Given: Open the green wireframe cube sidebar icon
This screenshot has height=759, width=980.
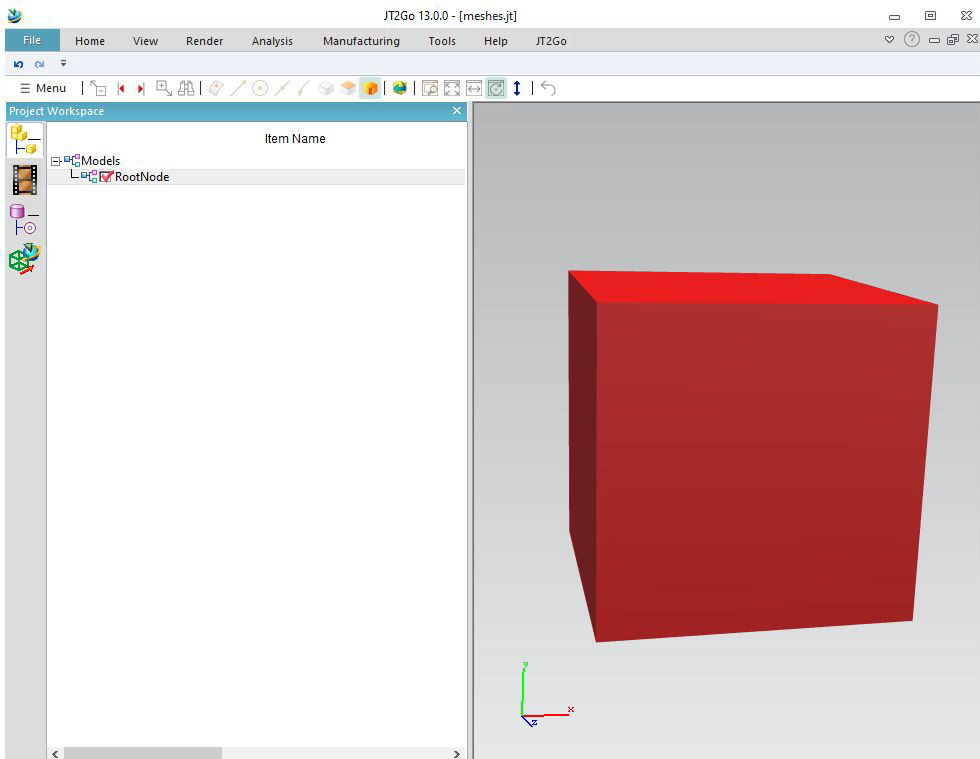Looking at the screenshot, I should 25,259.
